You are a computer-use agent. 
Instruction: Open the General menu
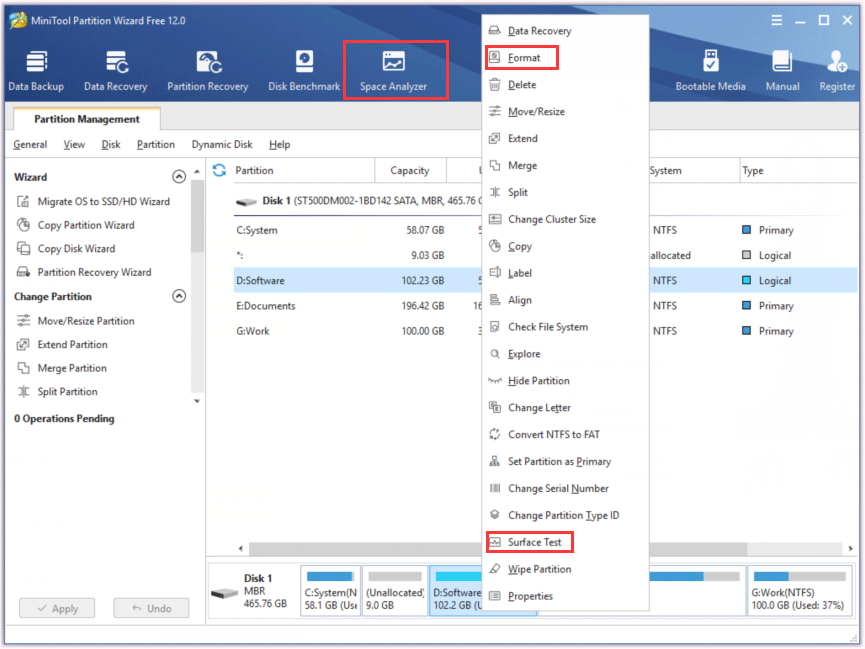point(30,144)
